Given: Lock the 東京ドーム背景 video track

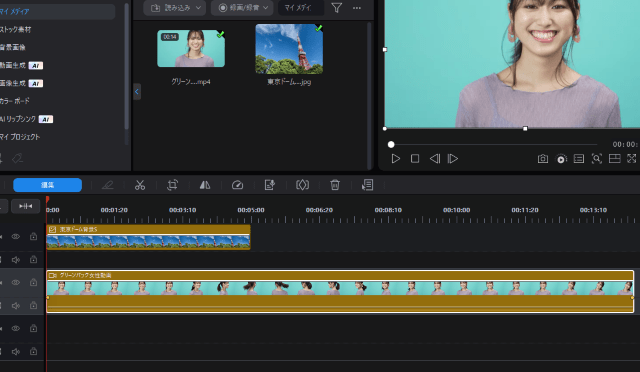Looking at the screenshot, I should (33, 236).
